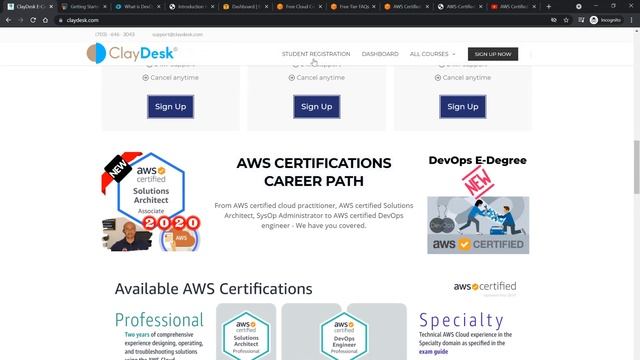Click the vertical page scrollbar thumb

click(x=636, y=167)
